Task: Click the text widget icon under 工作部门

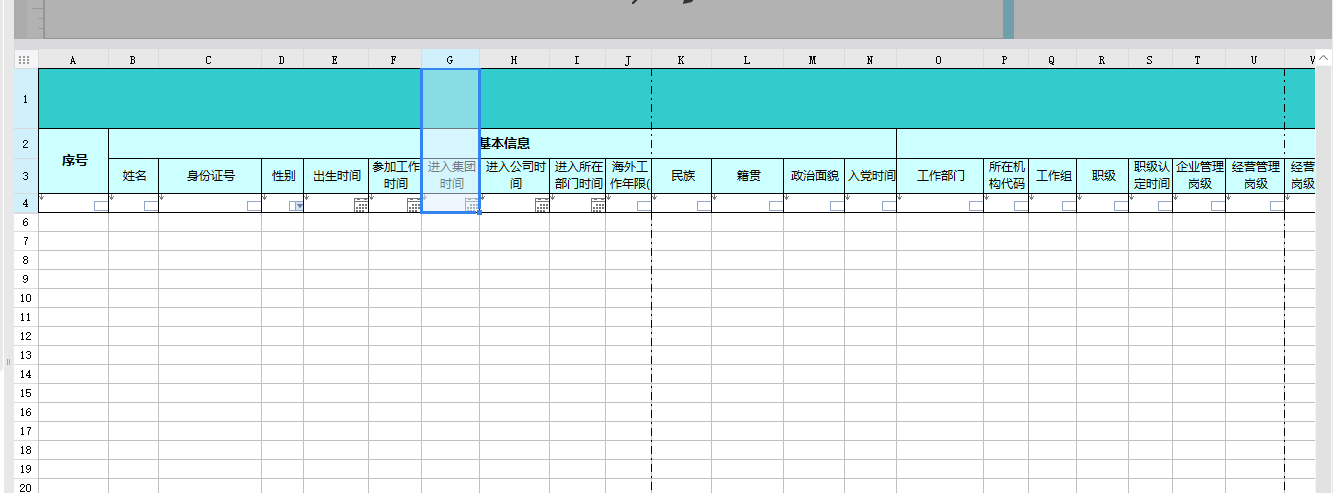Action: pyautogui.click(x=976, y=206)
